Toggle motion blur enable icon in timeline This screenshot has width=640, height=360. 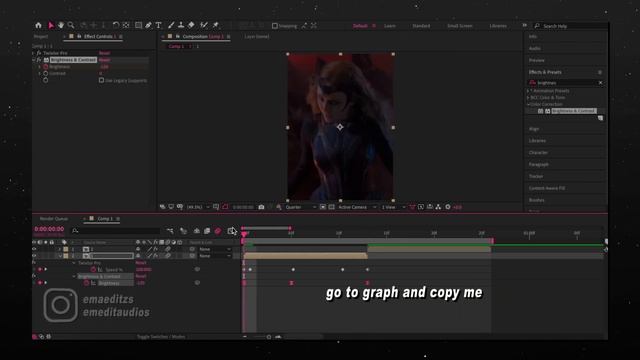click(x=218, y=231)
